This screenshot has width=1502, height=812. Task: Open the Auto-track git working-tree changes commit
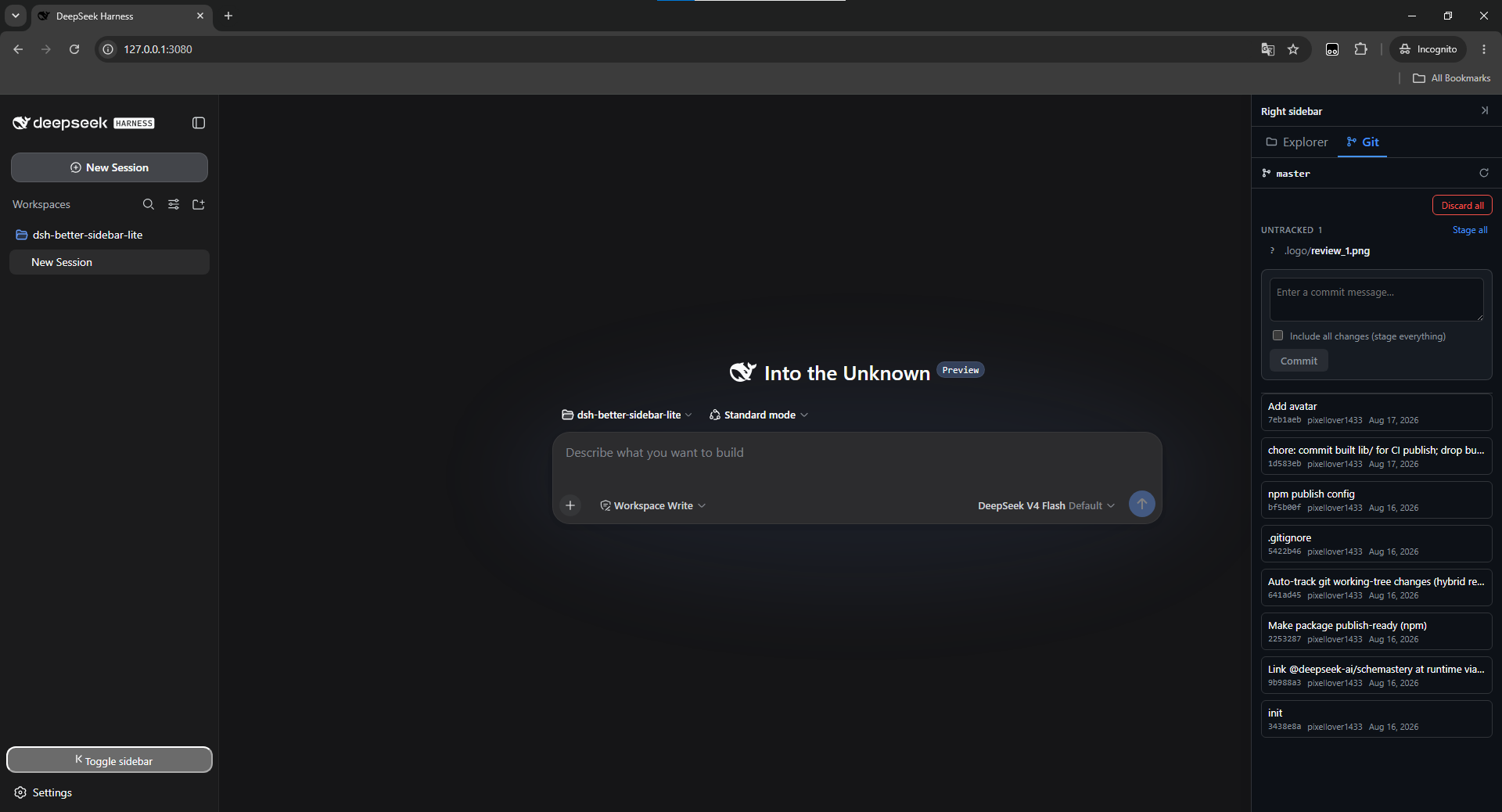(x=1377, y=587)
